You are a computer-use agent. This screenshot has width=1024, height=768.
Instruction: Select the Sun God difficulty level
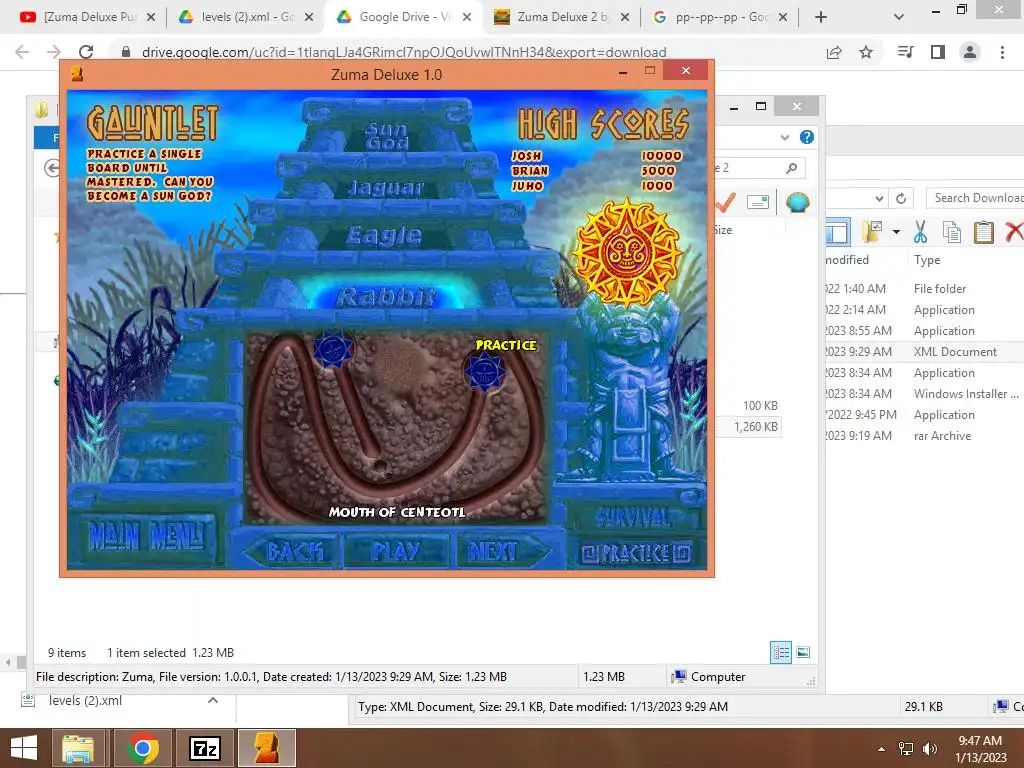(x=386, y=136)
